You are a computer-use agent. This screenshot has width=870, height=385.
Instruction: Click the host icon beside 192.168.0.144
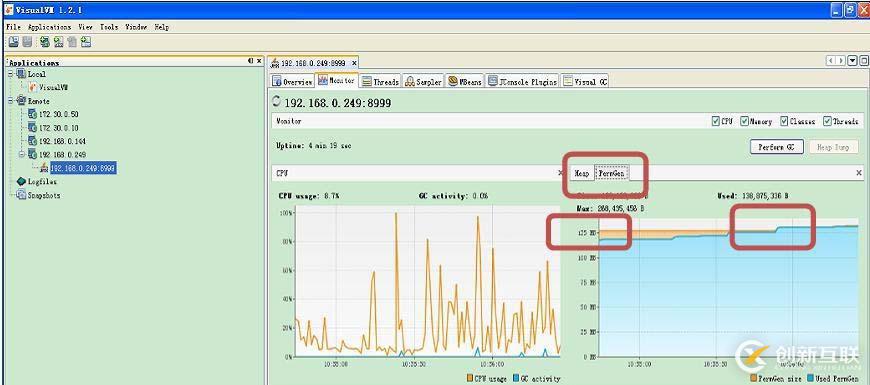pos(33,141)
